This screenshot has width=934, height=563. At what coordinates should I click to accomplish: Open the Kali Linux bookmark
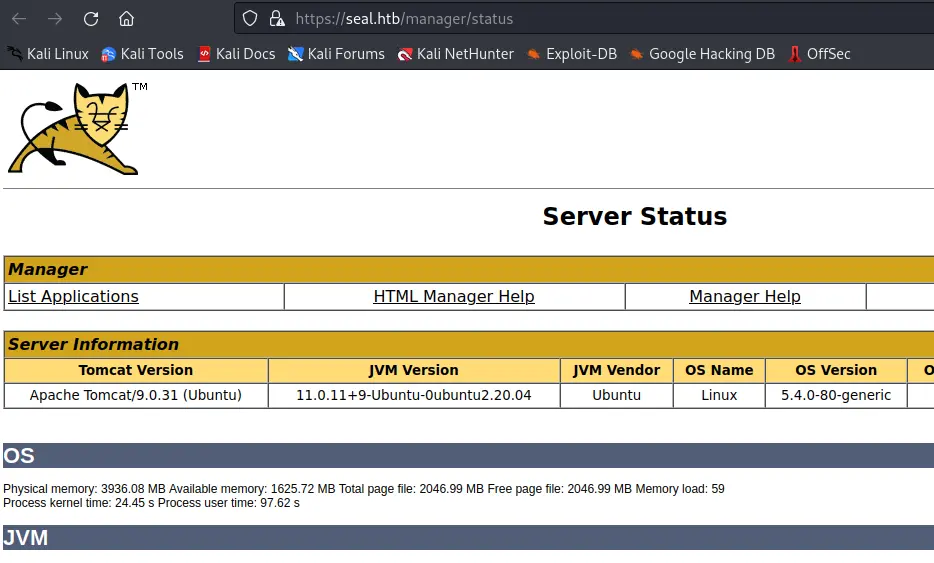(x=48, y=54)
